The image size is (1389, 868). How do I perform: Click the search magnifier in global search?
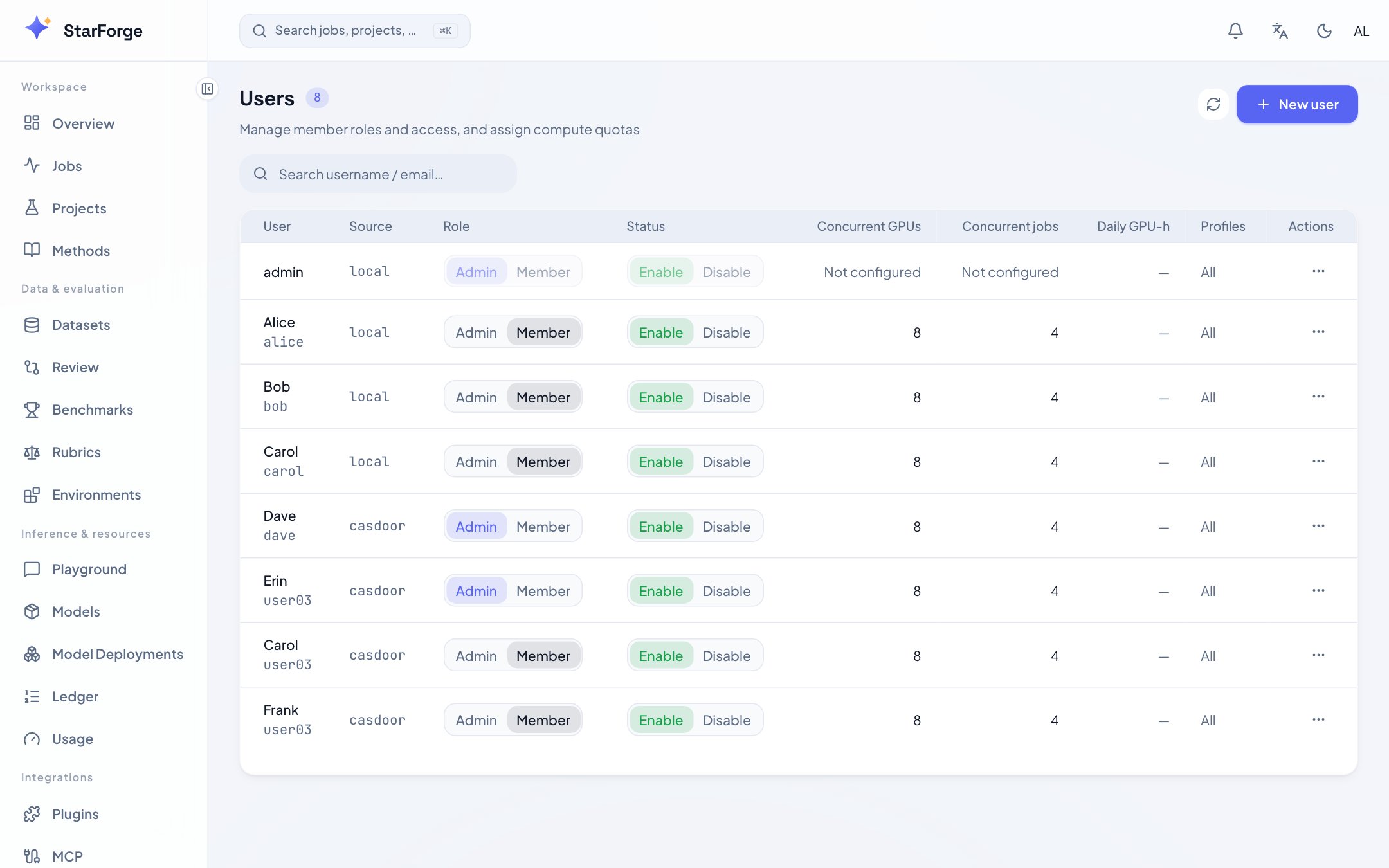259,31
